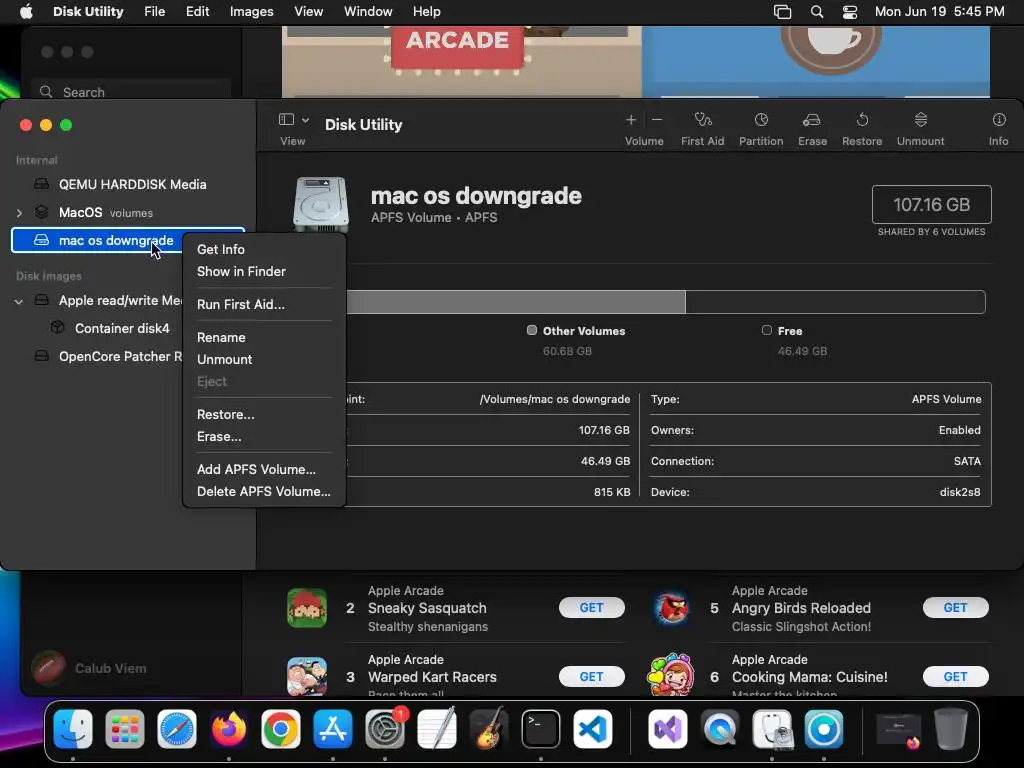The height and width of the screenshot is (768, 1024).
Task: Open Terminal from the Dock
Action: click(541, 729)
